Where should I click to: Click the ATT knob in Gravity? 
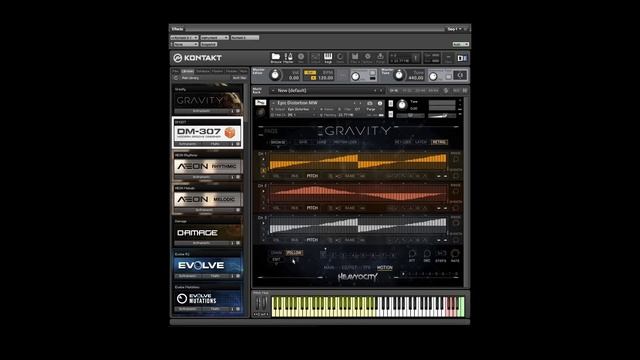[412, 254]
